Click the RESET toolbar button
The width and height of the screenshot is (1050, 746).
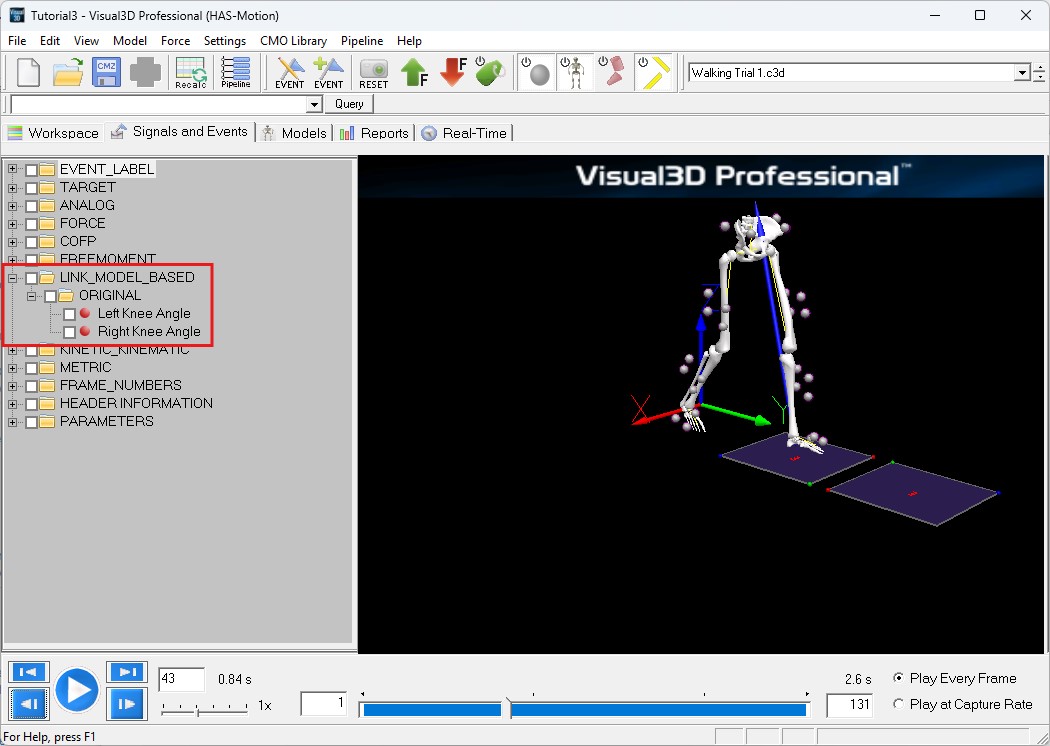[x=374, y=72]
